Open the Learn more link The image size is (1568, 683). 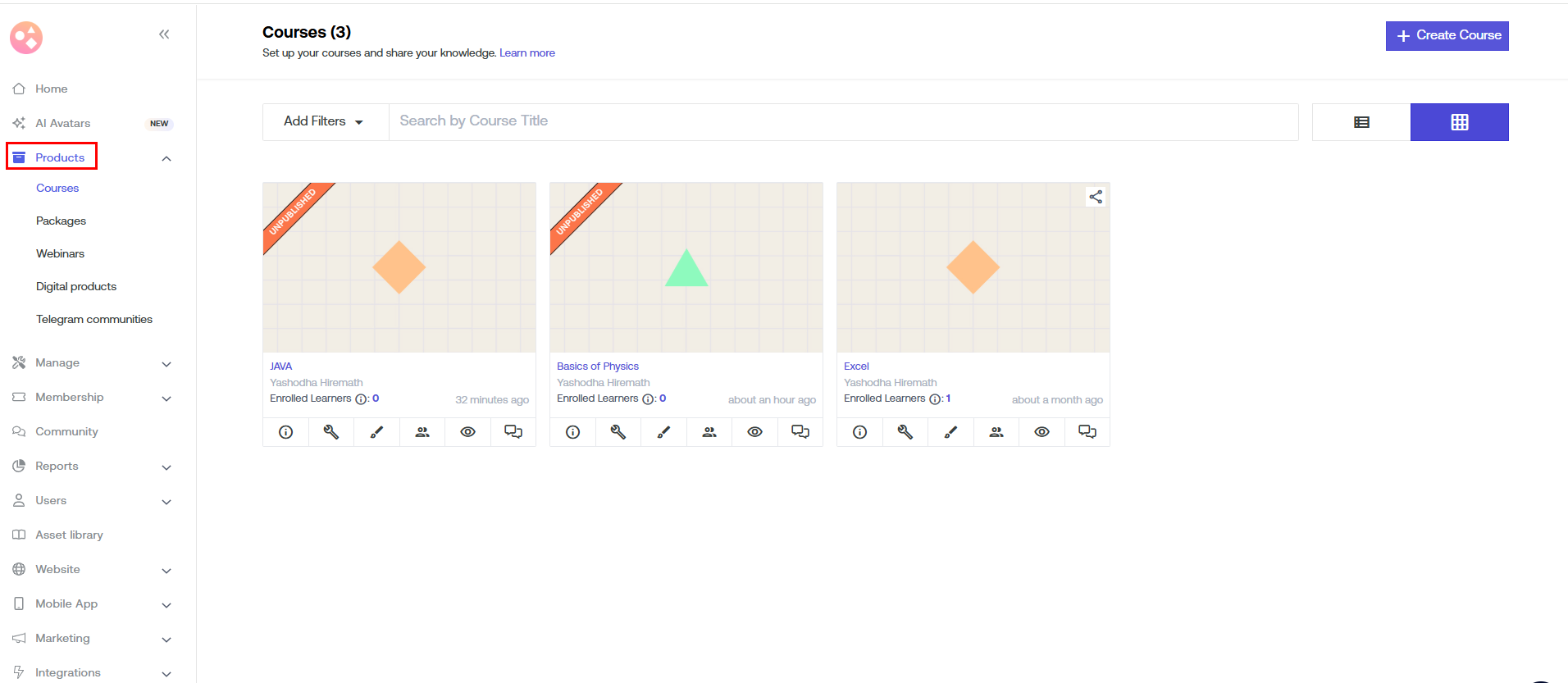[526, 53]
